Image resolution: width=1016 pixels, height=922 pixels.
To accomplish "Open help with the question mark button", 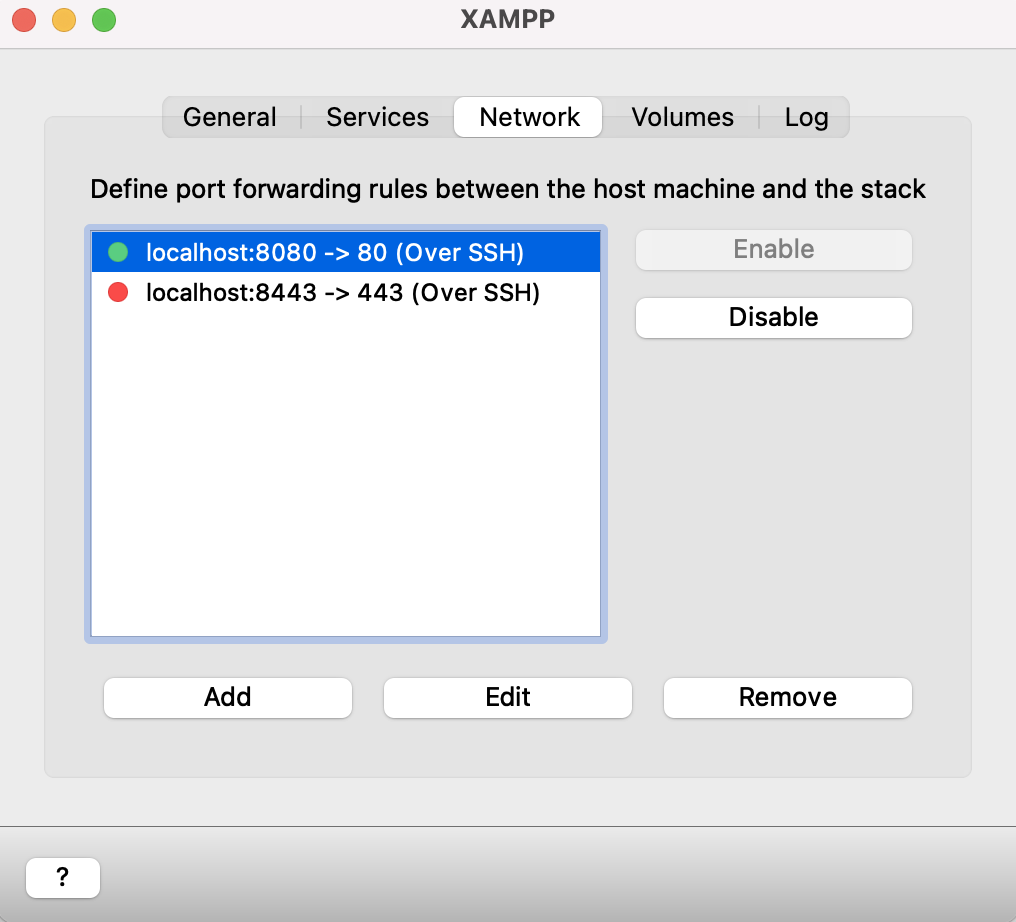I will 63,878.
